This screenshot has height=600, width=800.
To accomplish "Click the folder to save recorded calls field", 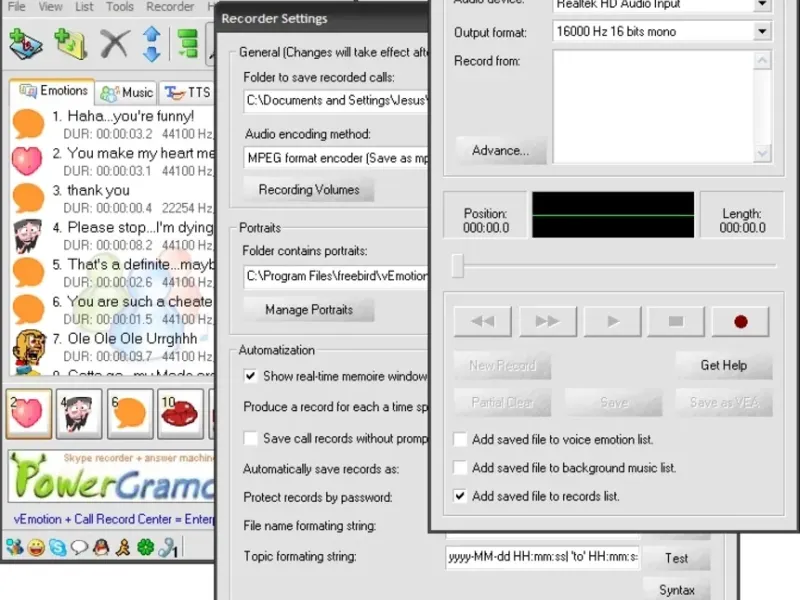I will point(336,101).
